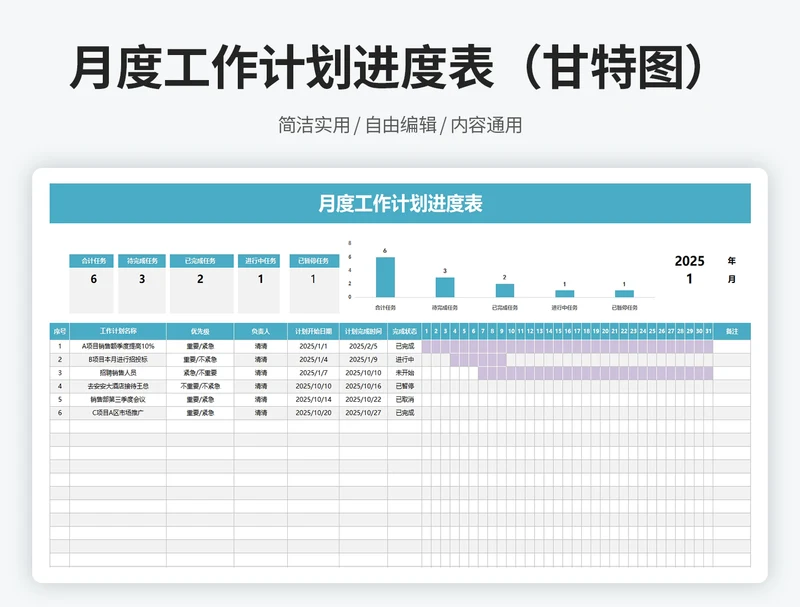This screenshot has width=800, height=607.
Task: Click the 计划完成时间 column header
Action: pos(363,331)
